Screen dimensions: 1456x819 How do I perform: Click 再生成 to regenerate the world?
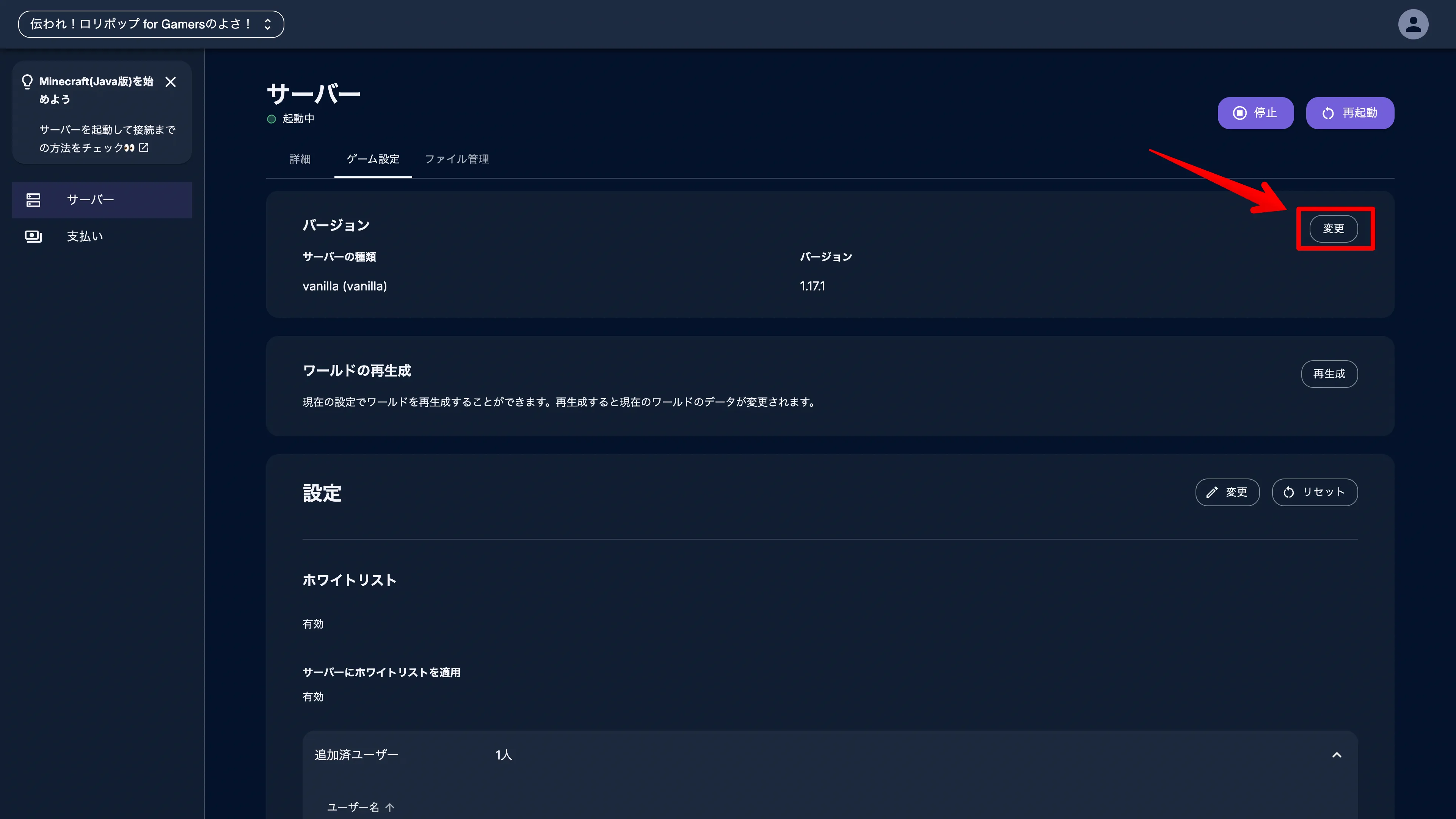pos(1329,373)
